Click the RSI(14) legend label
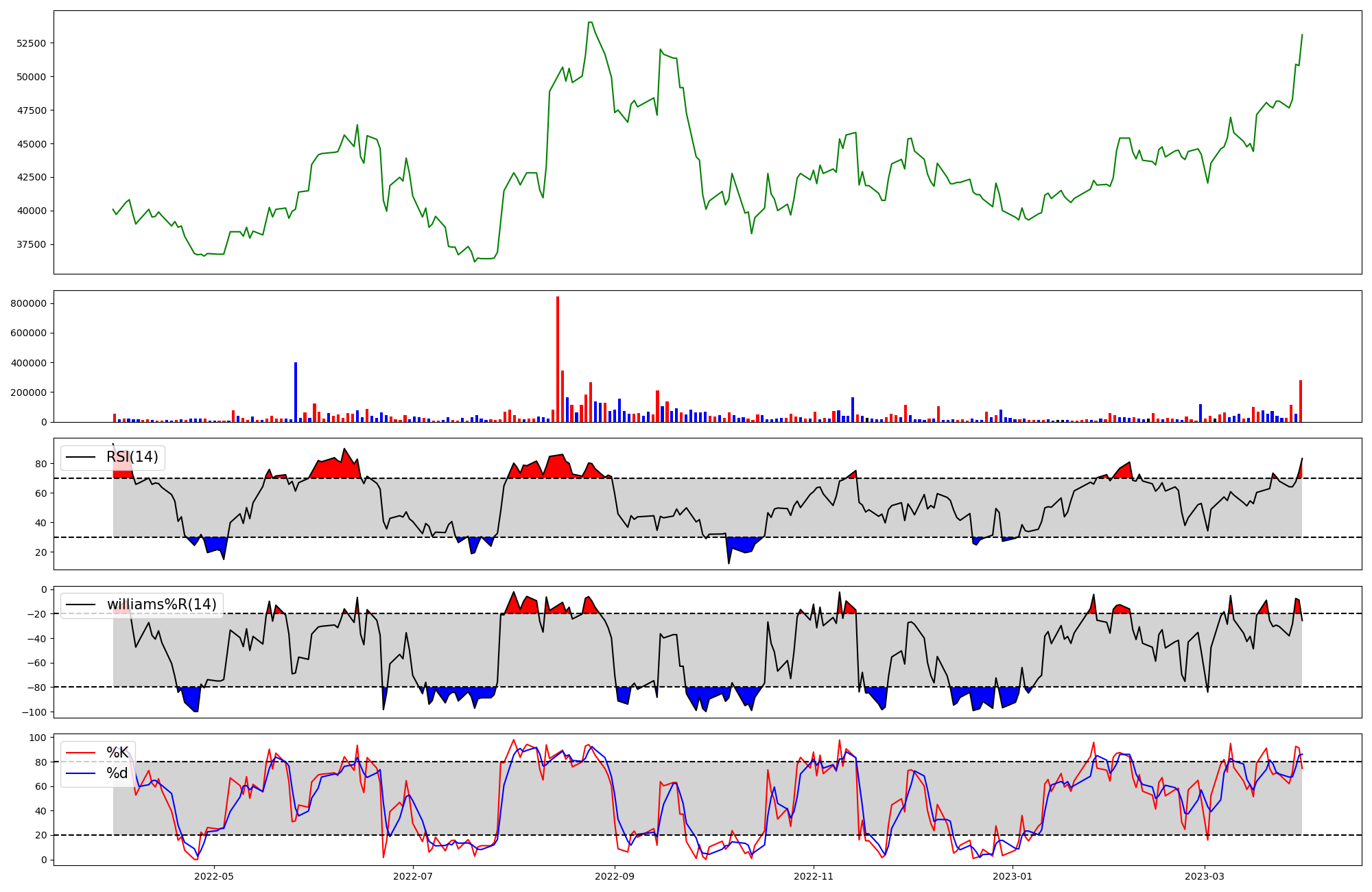The image size is (1372, 892). coord(132,457)
